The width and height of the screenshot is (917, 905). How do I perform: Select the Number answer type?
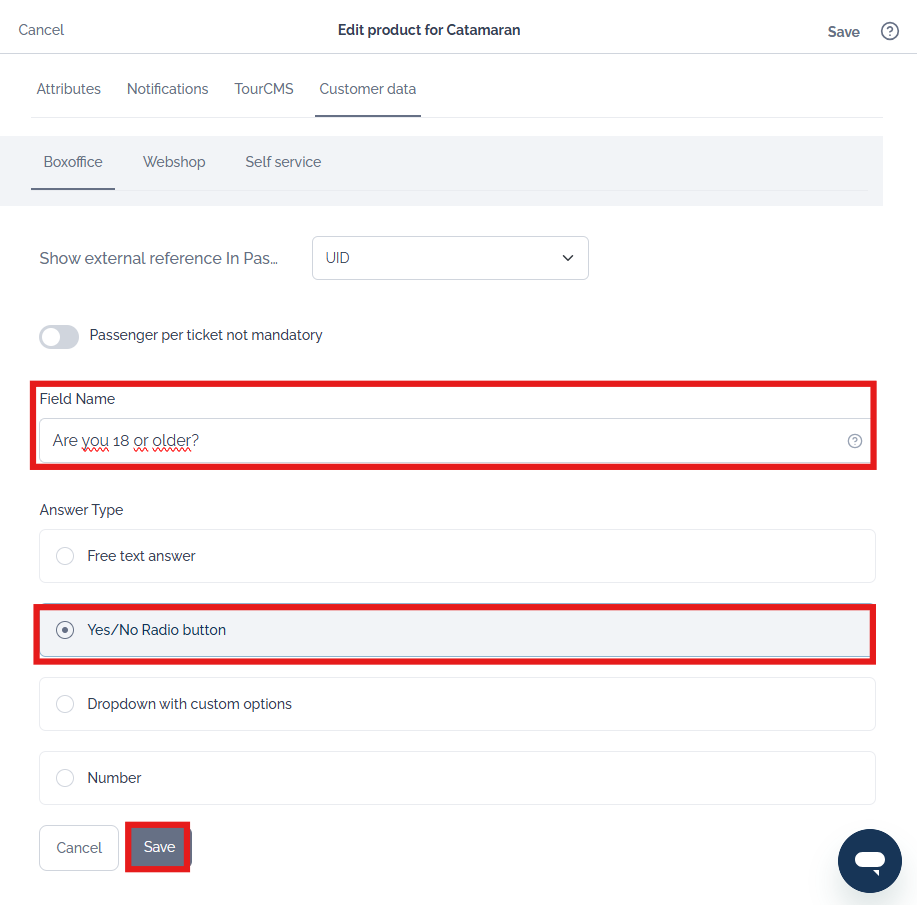point(457,778)
